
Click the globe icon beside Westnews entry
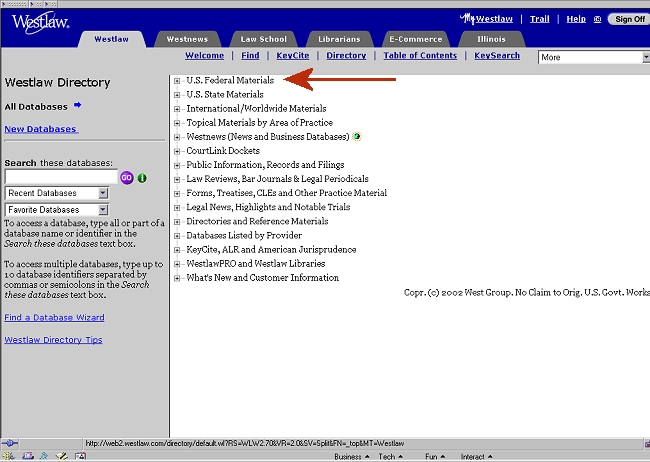(x=357, y=136)
